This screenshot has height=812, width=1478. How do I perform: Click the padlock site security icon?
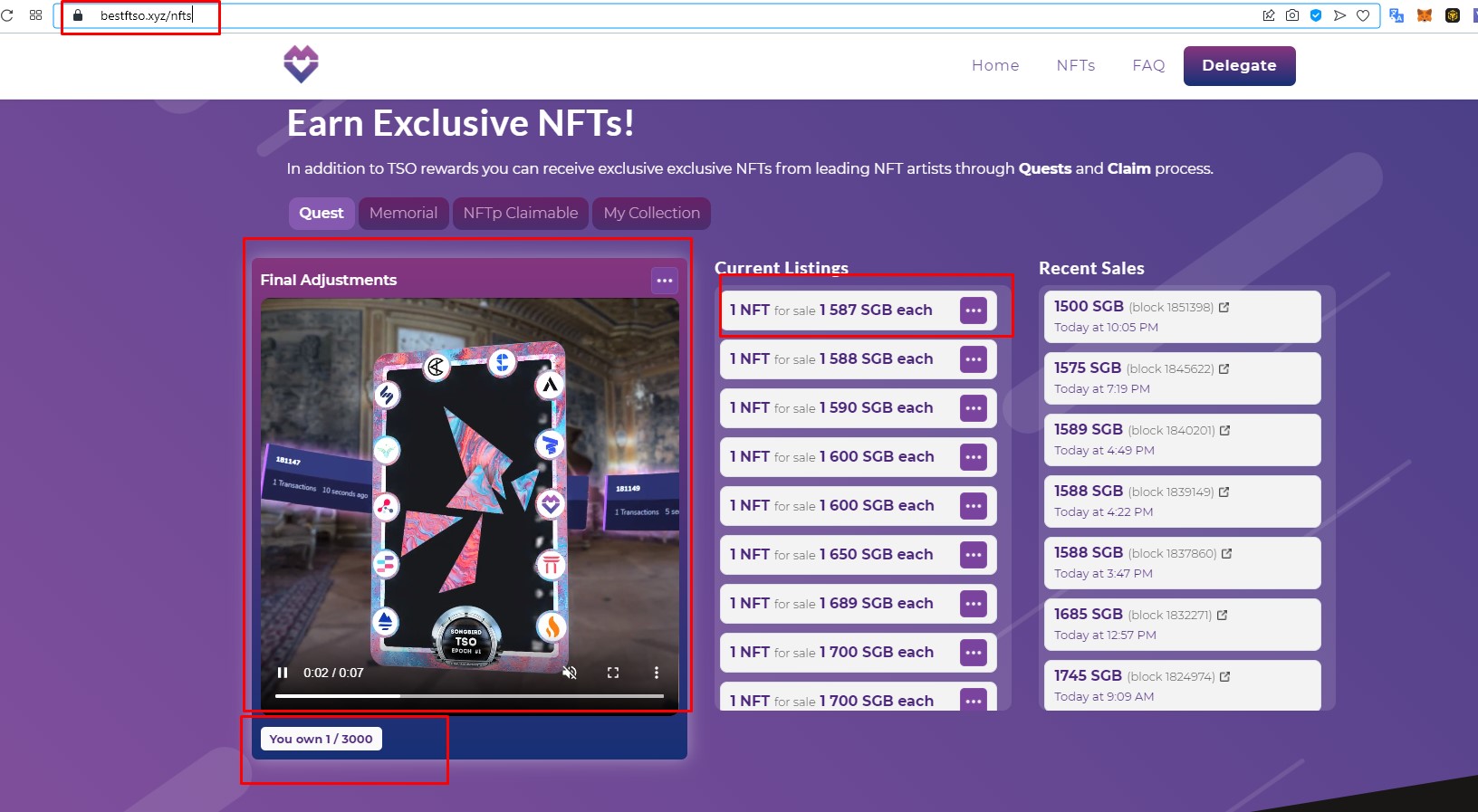(x=78, y=15)
